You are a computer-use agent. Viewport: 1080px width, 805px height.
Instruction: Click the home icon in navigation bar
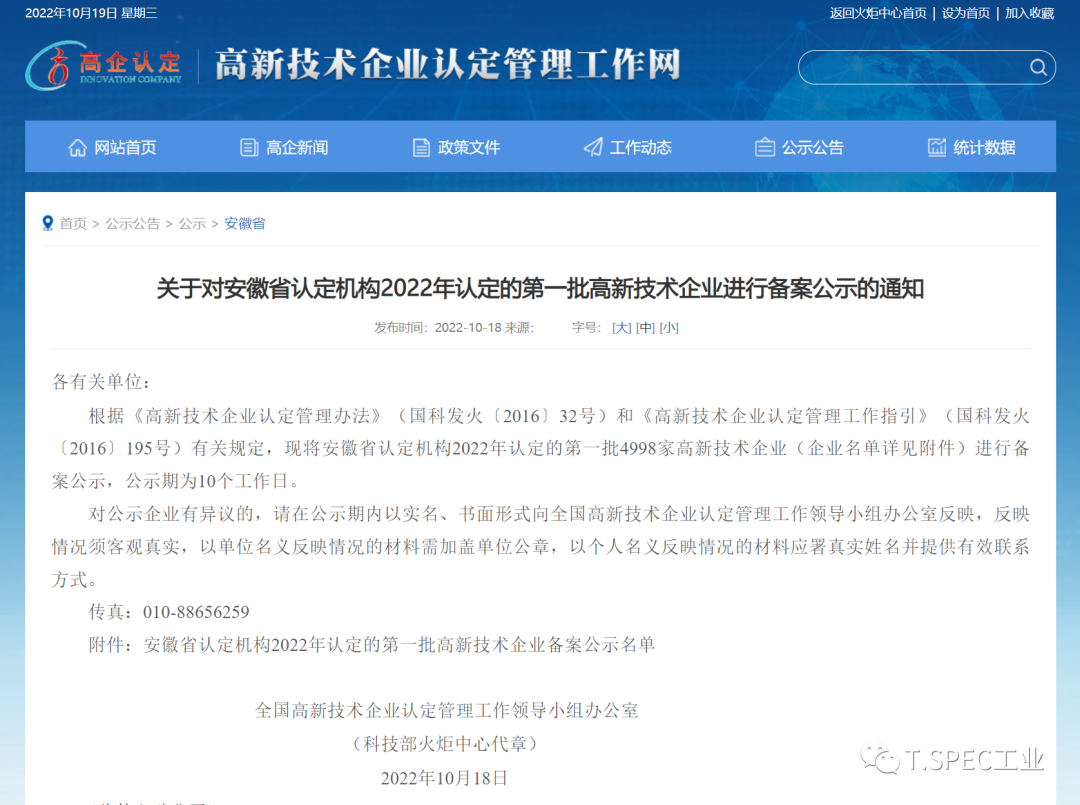[77, 148]
